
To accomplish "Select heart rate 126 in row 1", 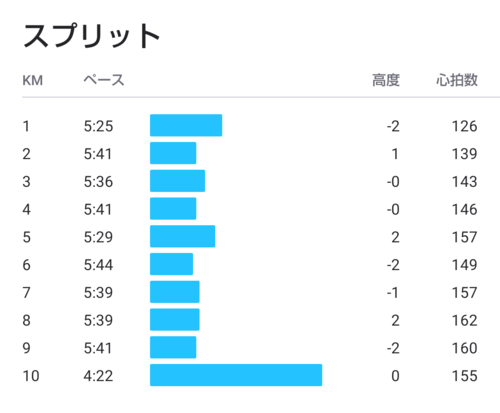I will click(x=465, y=126).
